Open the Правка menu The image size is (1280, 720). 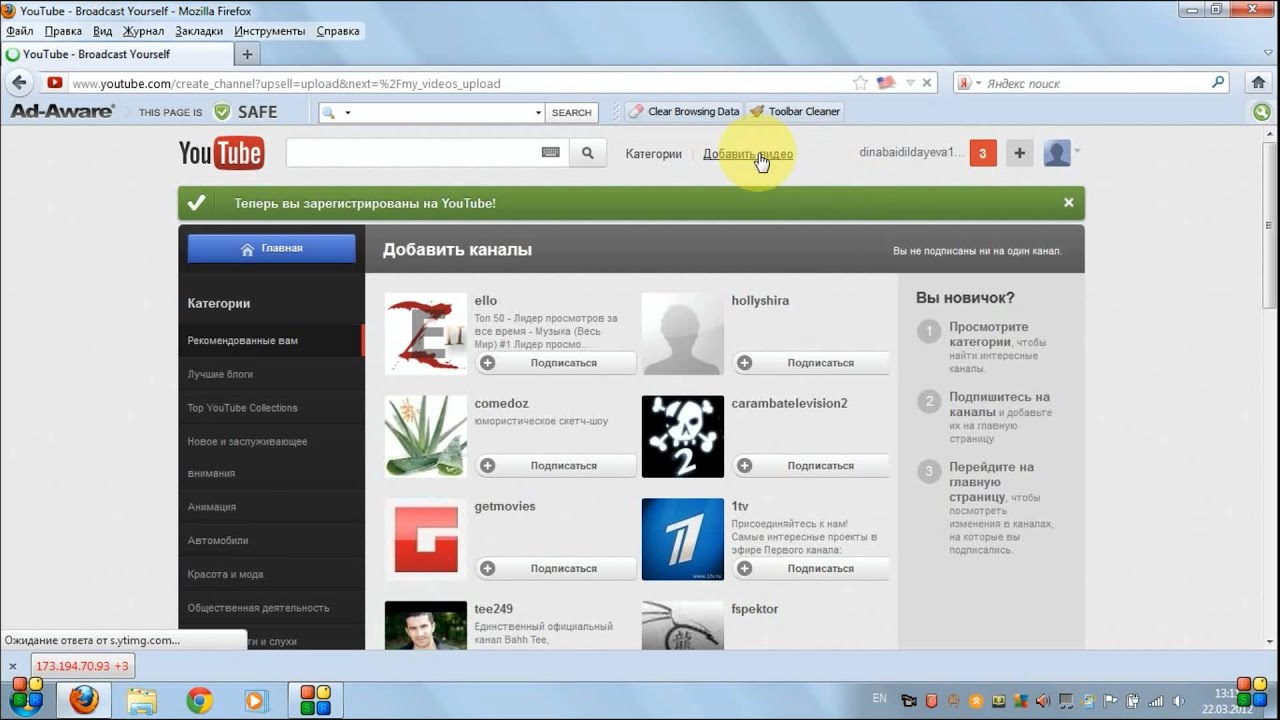coord(63,31)
